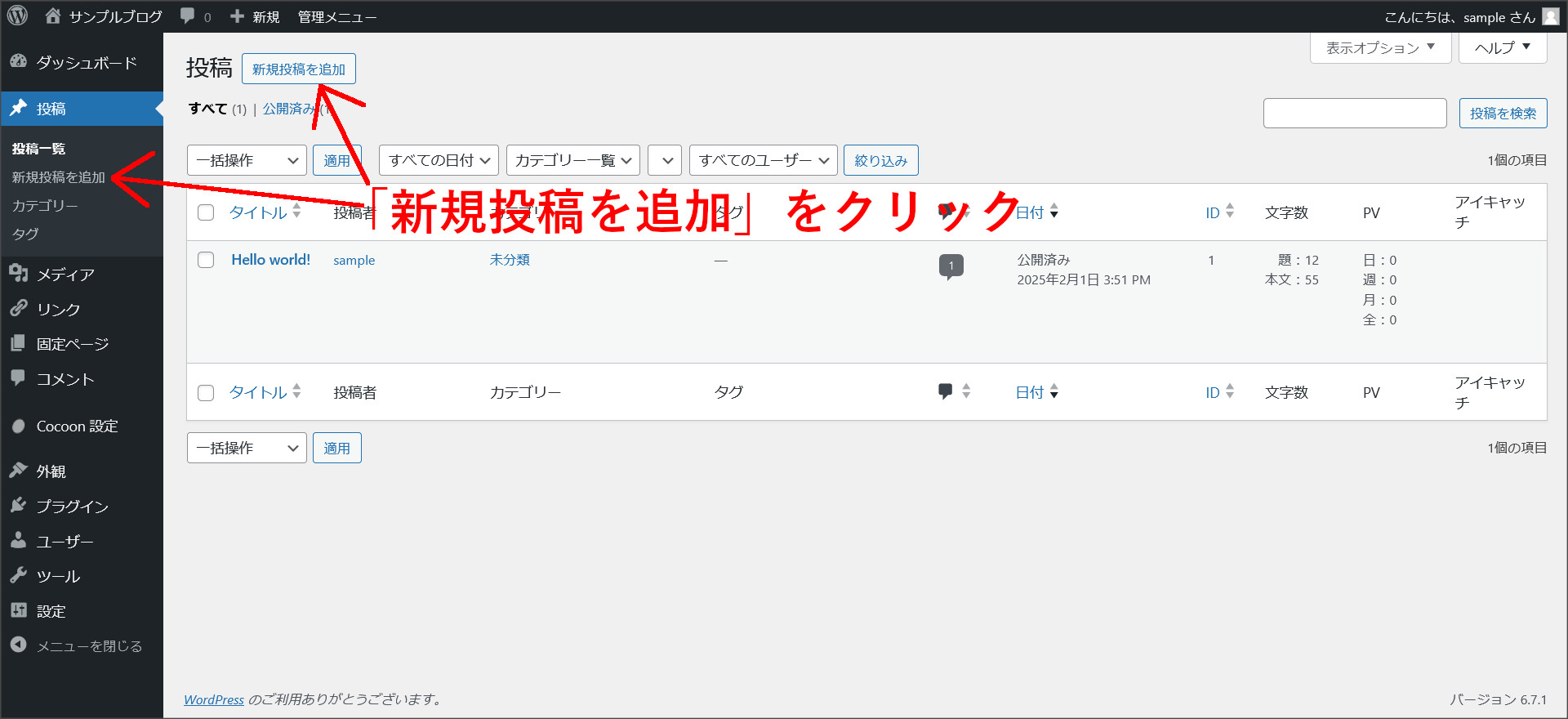Expand the 表示オプション screen options panel
Image resolution: width=1568 pixels, height=719 pixels.
pos(1380,48)
